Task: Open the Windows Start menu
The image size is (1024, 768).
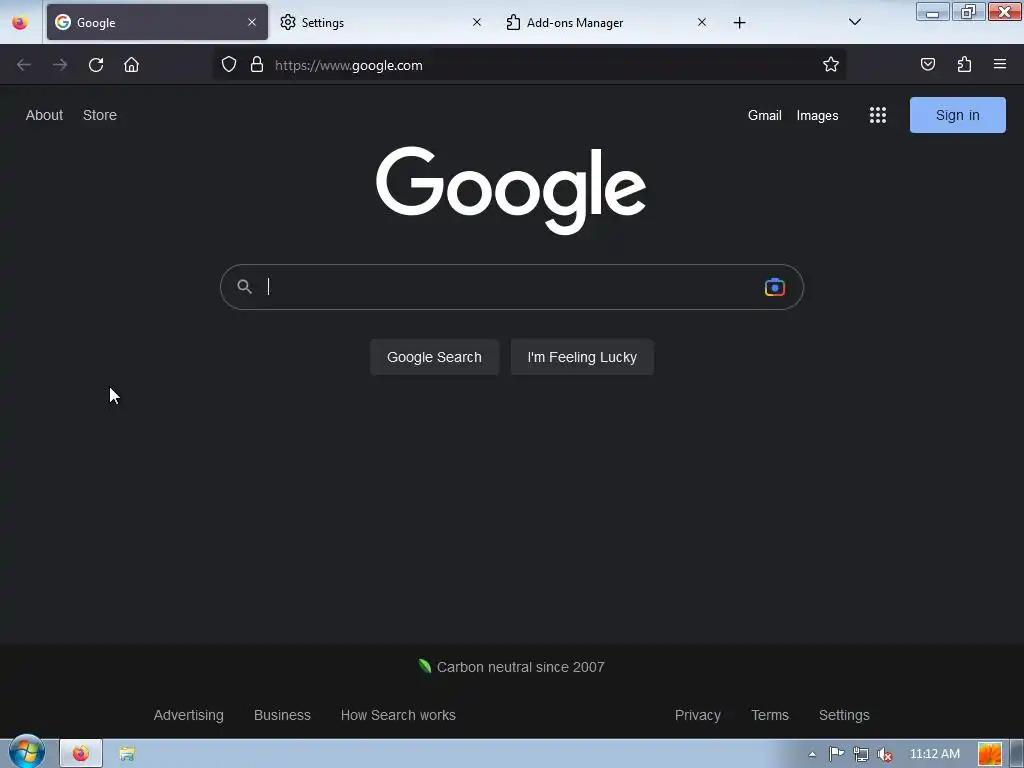Action: [27, 752]
